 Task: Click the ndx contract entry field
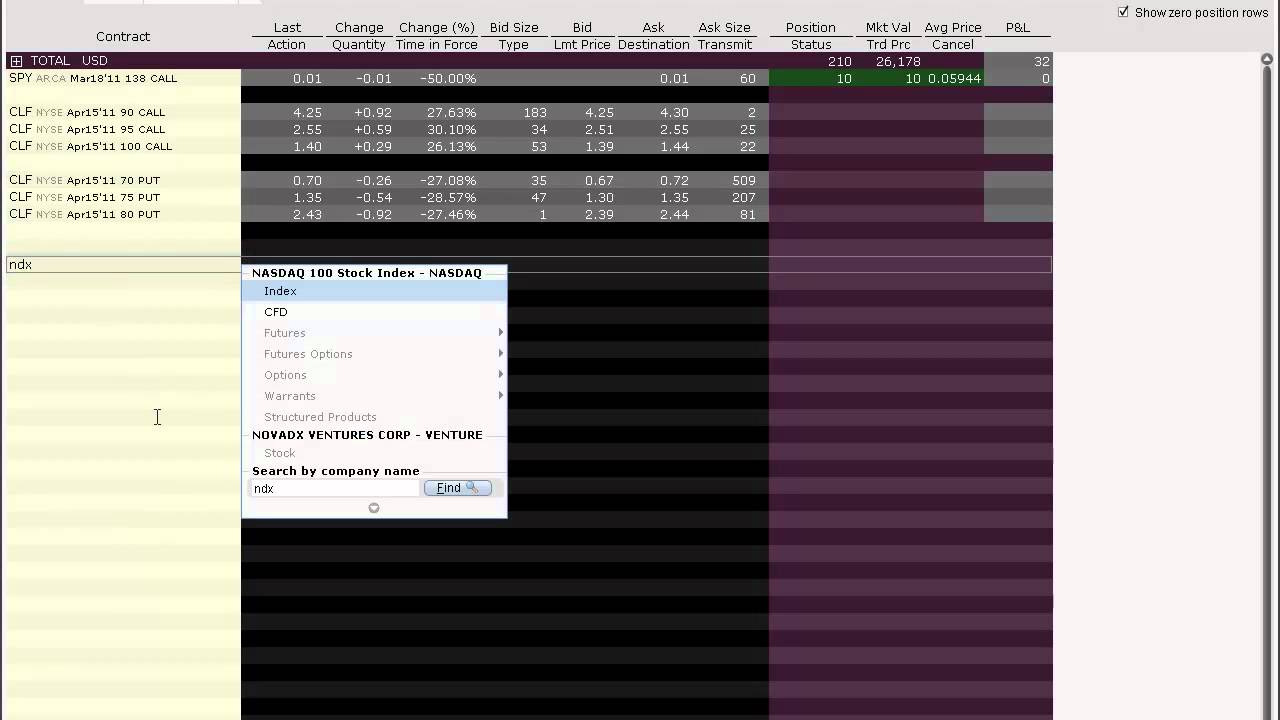click(x=123, y=265)
